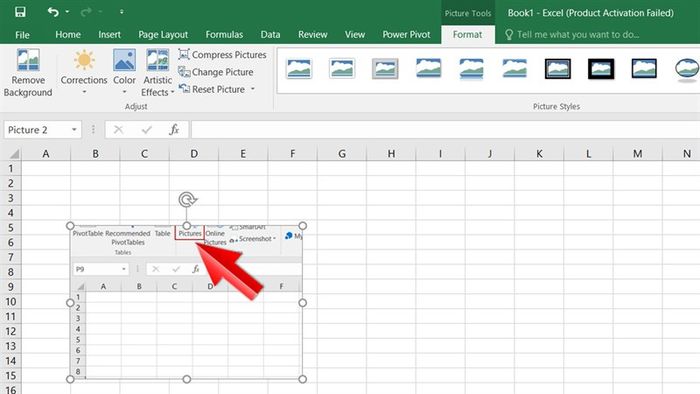The image size is (700, 394).
Task: Open the Color adjustment menu
Action: coord(124,73)
